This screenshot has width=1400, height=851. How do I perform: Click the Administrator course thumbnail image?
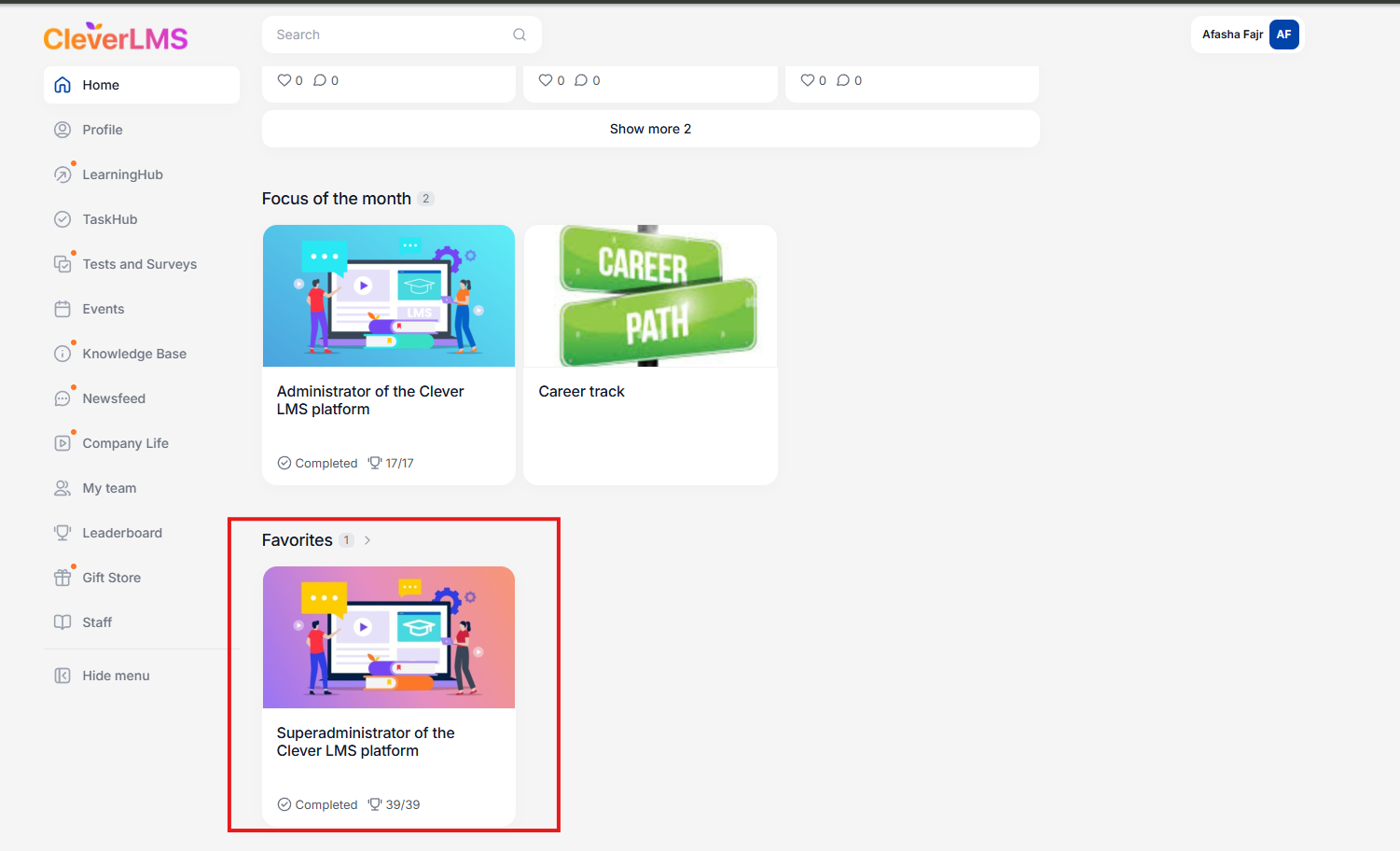[x=389, y=296]
